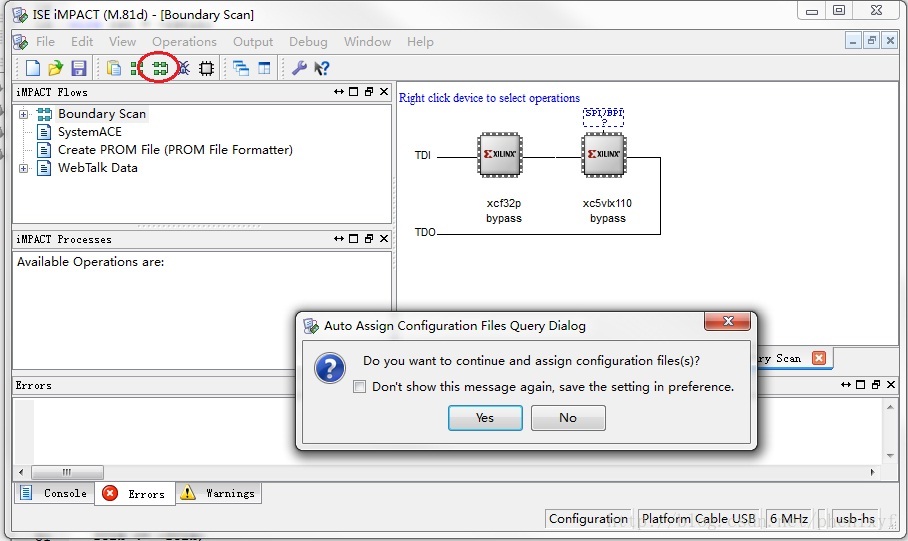Select SystemACE flow item

[x=90, y=132]
